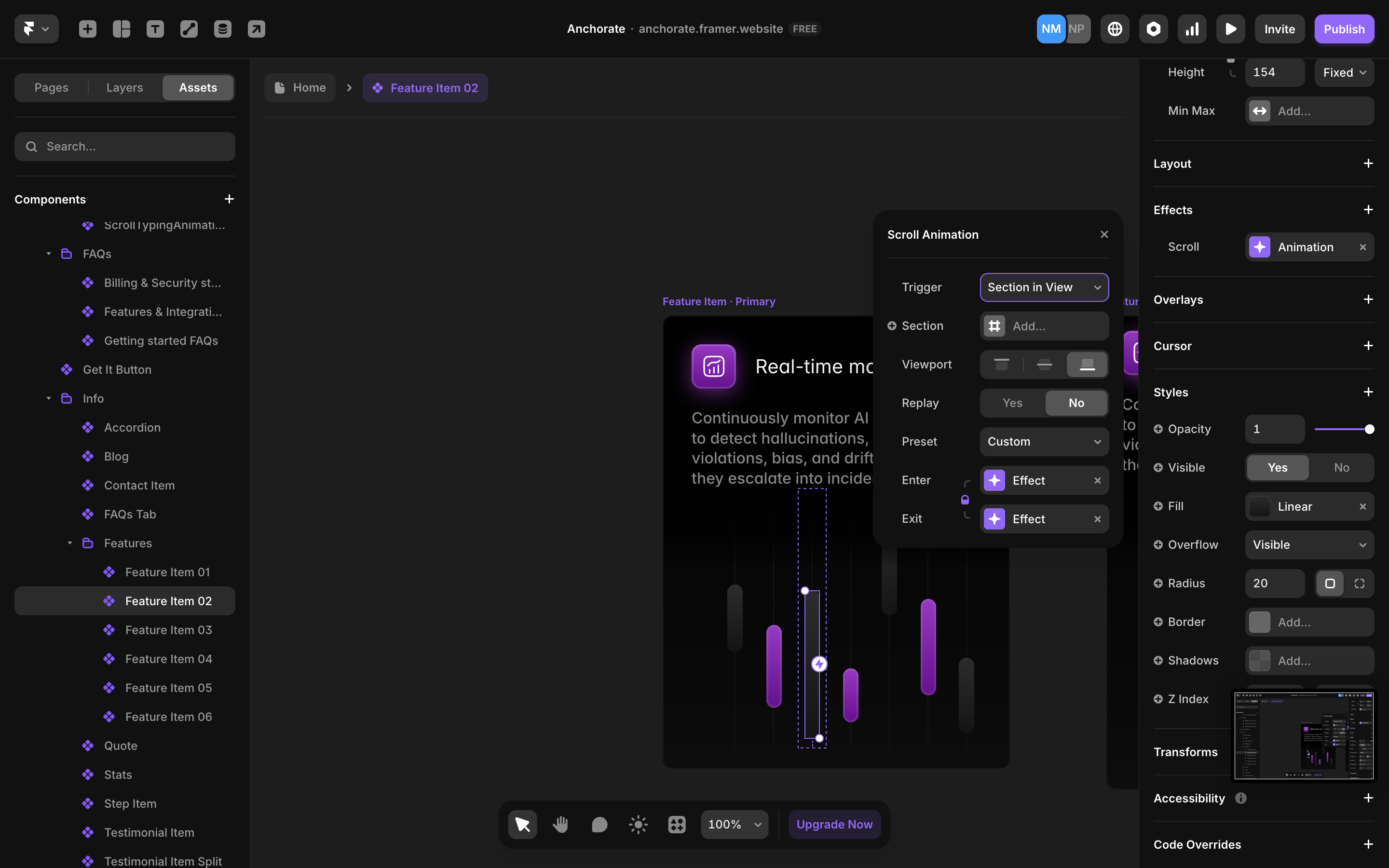Toggle the light/dark canvas sun icon
The width and height of the screenshot is (1389, 868).
[638, 825]
